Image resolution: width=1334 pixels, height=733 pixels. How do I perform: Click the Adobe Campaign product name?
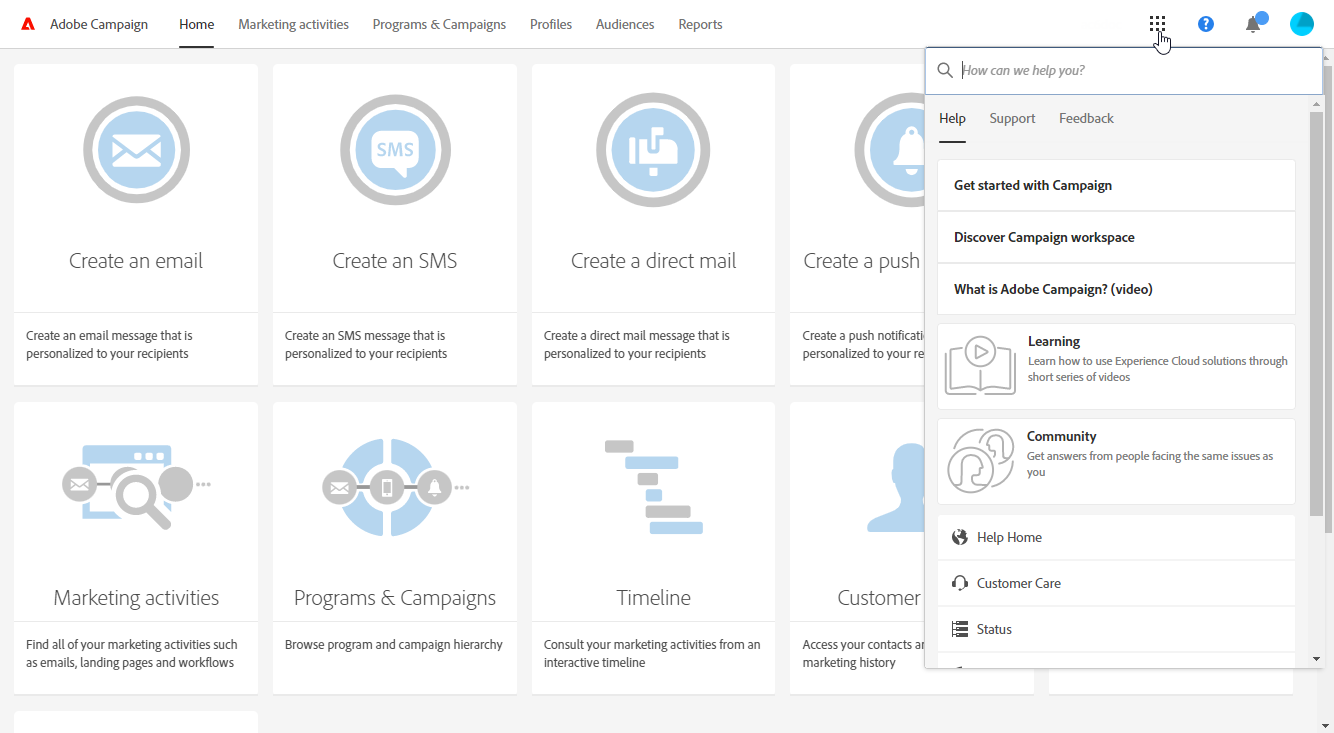click(99, 24)
